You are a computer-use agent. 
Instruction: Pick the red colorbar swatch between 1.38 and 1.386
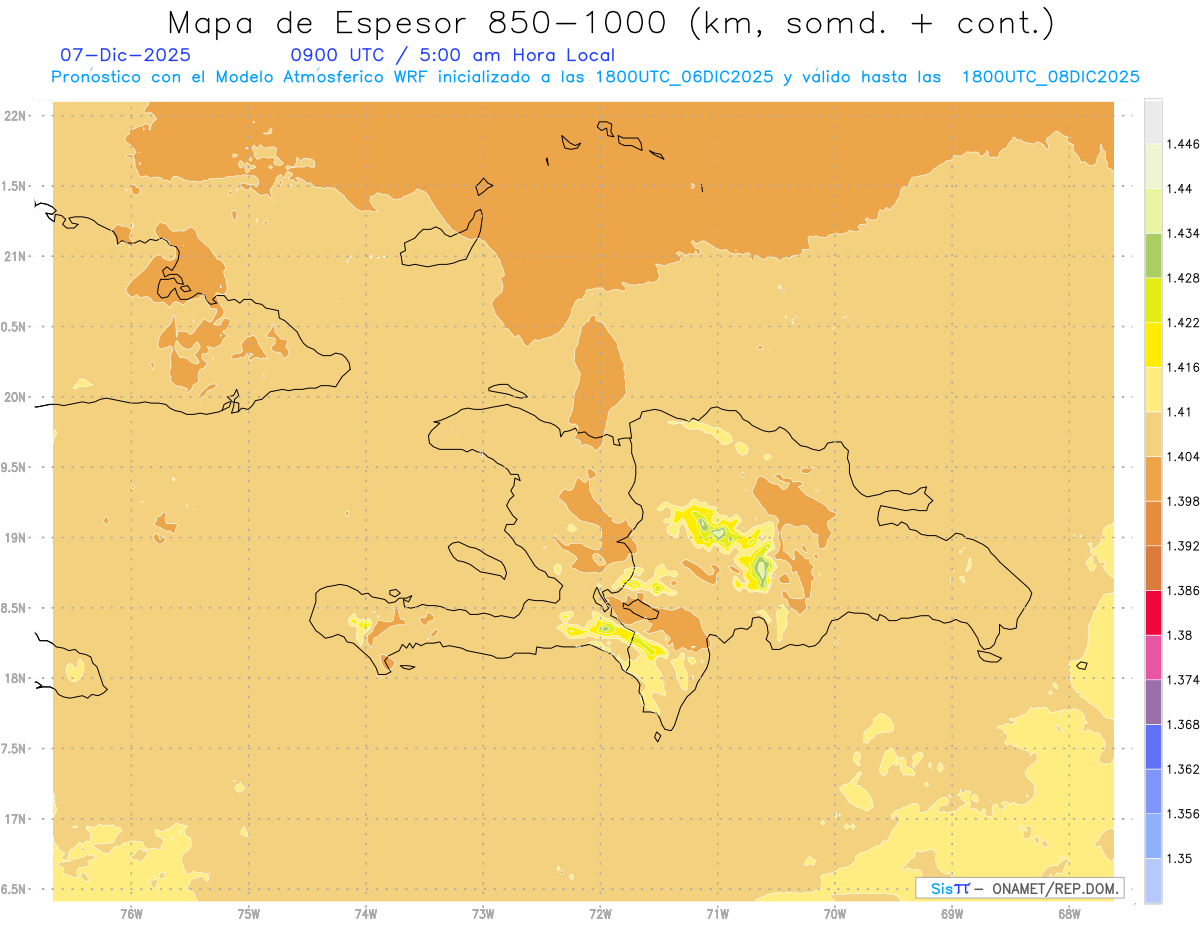1153,613
